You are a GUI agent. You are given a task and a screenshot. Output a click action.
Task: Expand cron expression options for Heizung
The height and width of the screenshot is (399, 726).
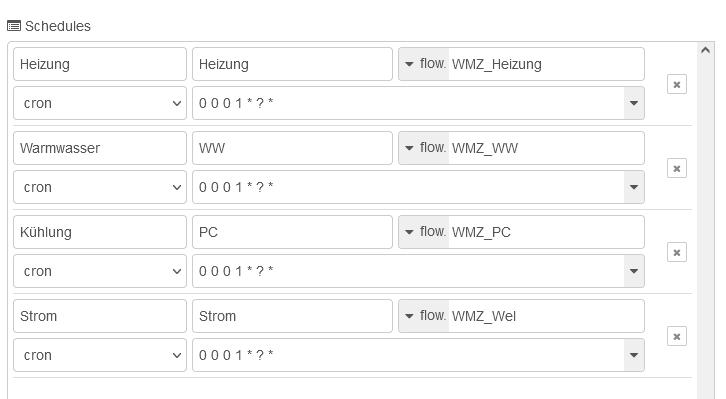click(634, 103)
